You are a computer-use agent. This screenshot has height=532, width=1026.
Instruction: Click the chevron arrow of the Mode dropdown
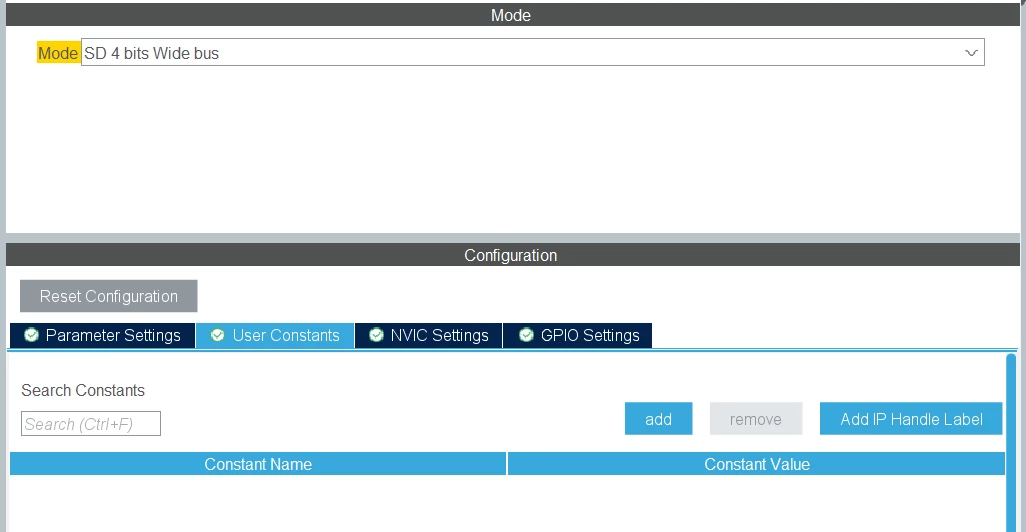[x=971, y=53]
